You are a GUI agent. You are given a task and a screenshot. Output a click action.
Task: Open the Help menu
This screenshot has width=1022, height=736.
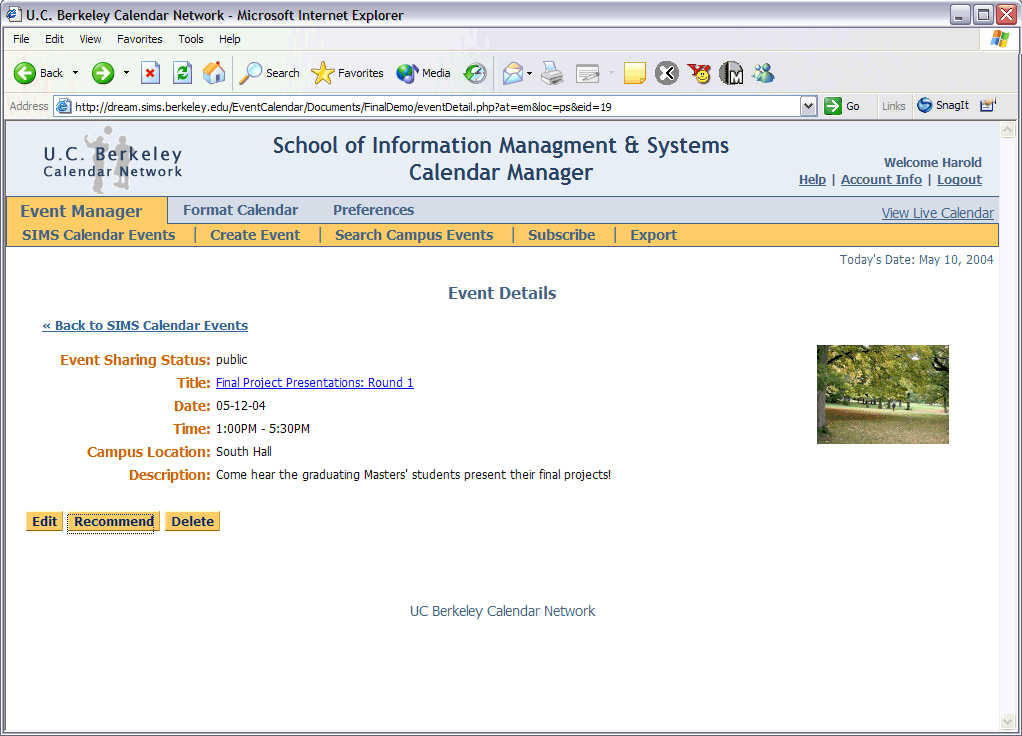click(229, 39)
